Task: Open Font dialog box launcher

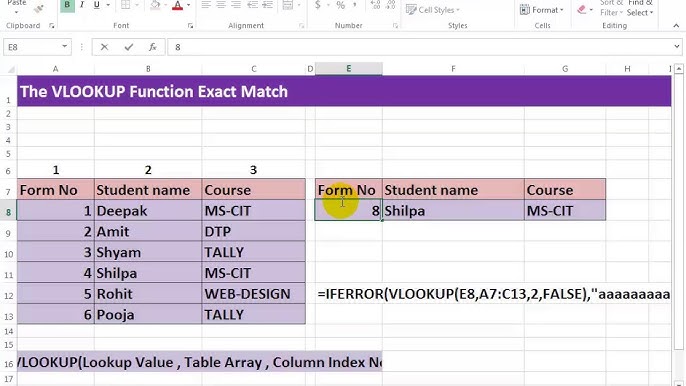Action: click(190, 26)
